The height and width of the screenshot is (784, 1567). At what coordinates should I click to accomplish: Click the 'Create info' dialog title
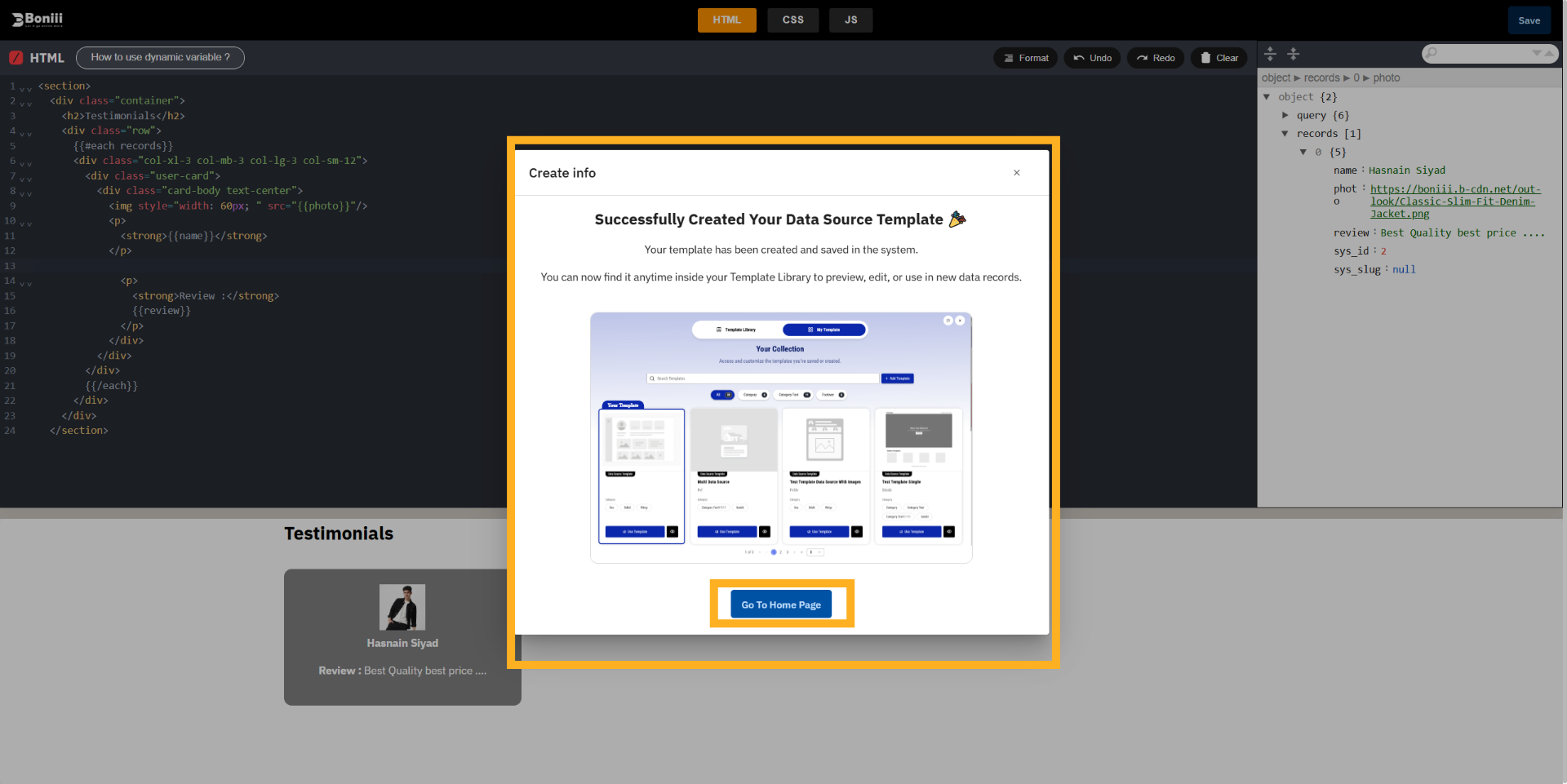pyautogui.click(x=562, y=173)
